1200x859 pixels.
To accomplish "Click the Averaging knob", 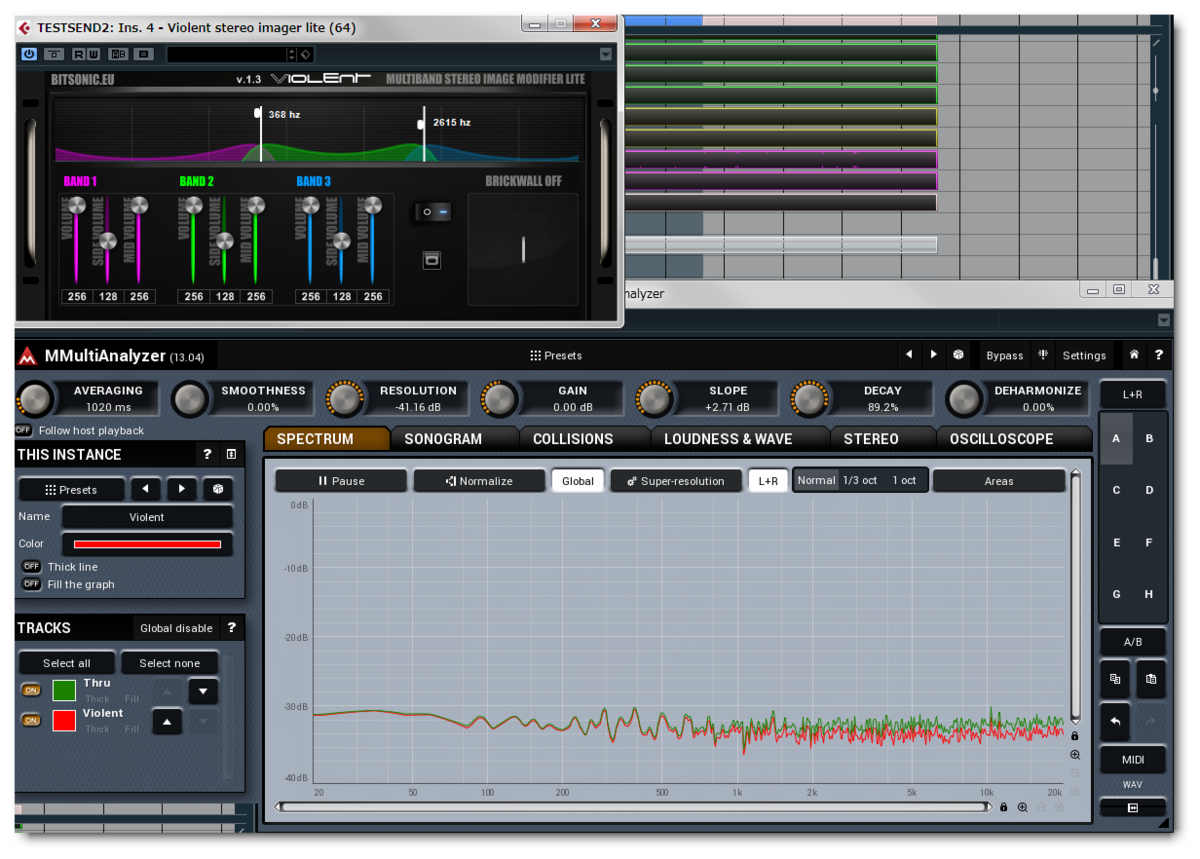I will click(x=34, y=399).
